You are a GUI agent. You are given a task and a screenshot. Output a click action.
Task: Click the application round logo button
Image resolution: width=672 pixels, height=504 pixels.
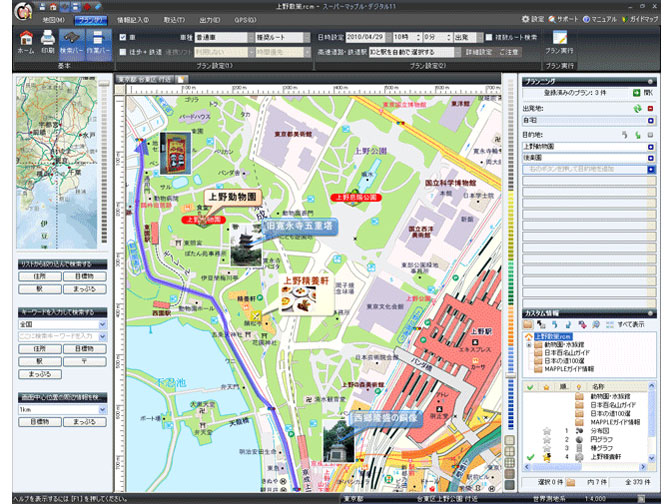tap(23, 11)
